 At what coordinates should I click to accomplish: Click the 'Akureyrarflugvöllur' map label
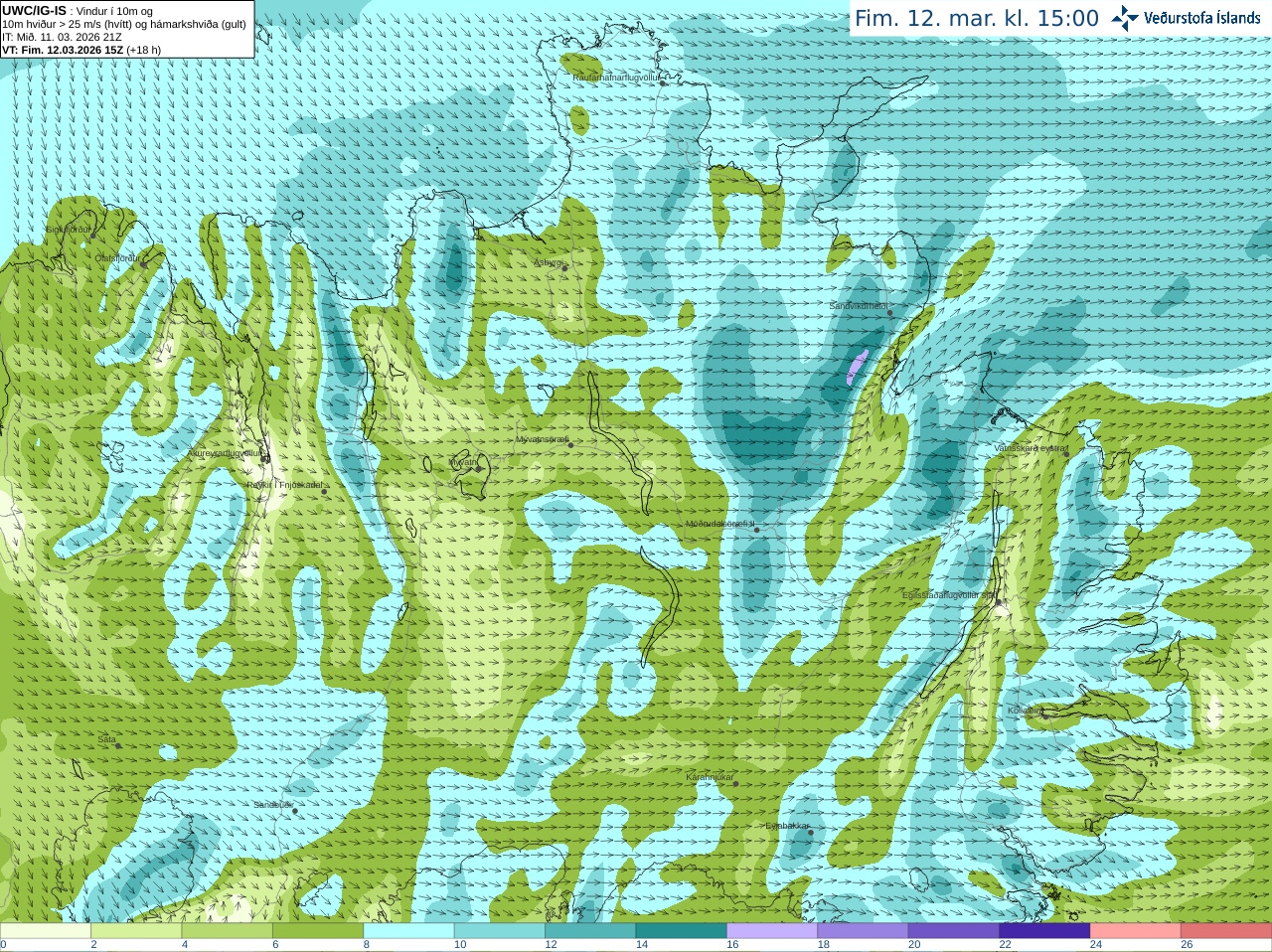pyautogui.click(x=225, y=452)
